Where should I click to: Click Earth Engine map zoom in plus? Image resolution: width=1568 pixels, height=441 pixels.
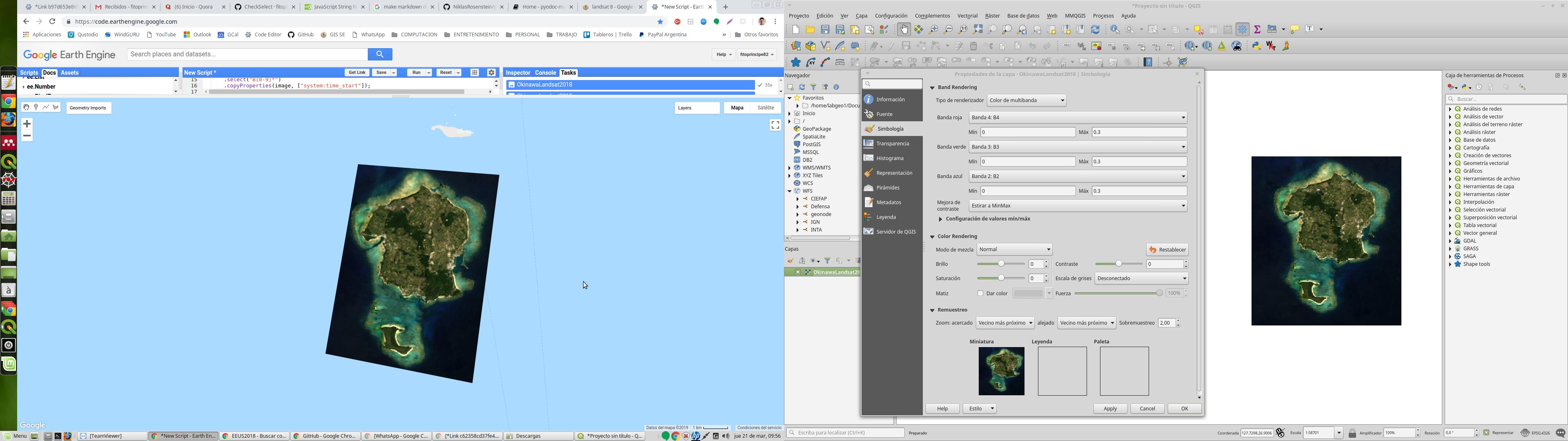[27, 124]
